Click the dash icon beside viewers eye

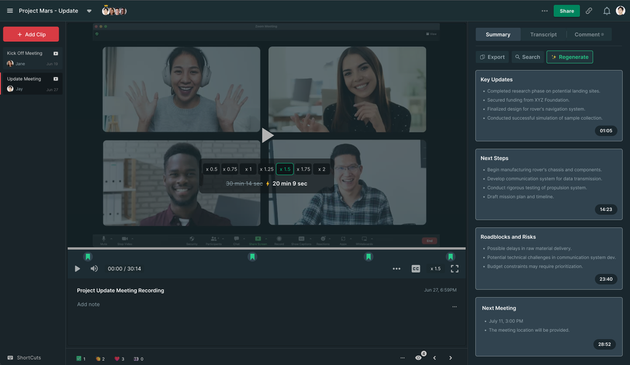402,358
